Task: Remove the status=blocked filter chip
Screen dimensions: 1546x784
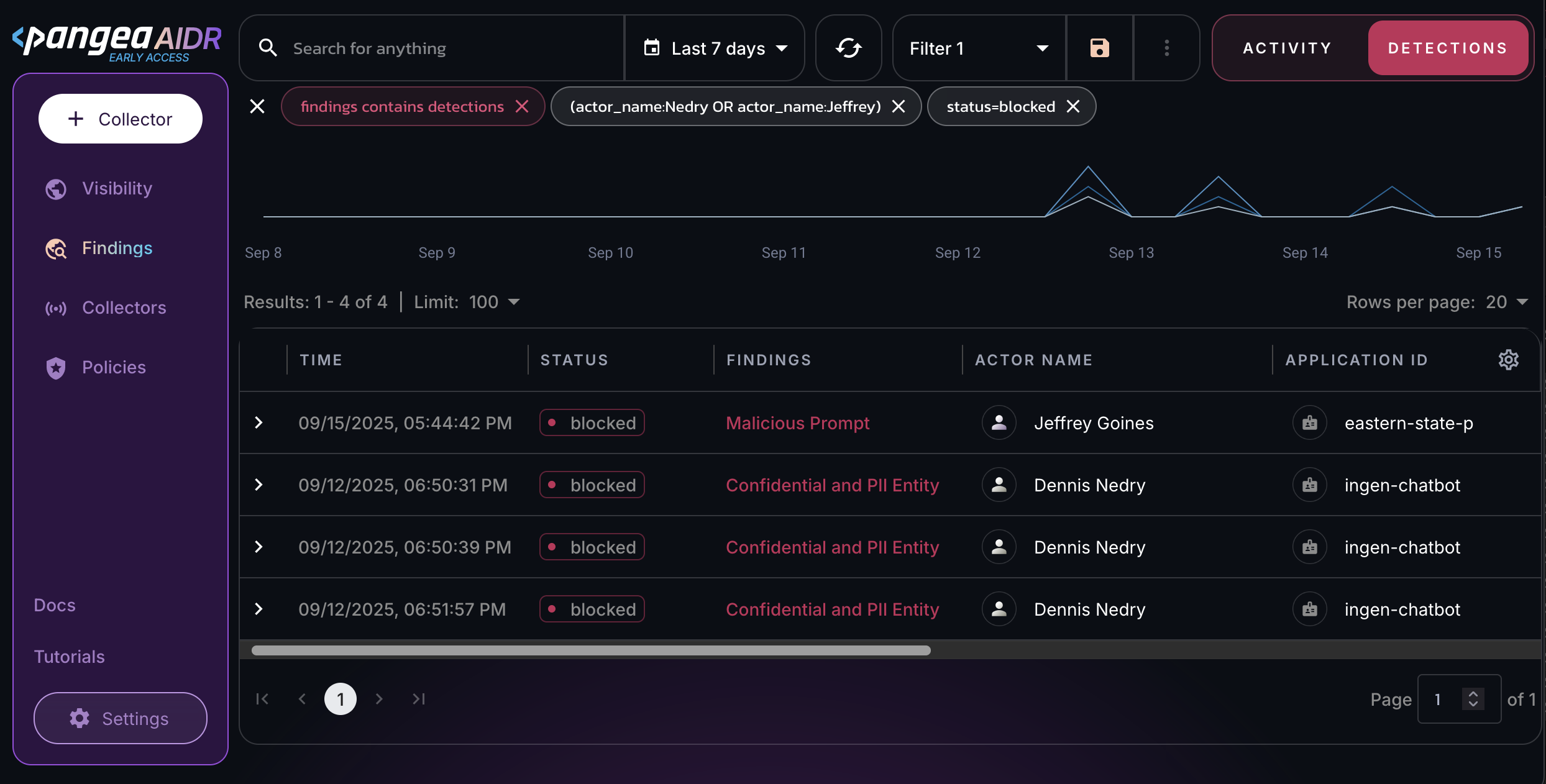Action: click(x=1073, y=106)
